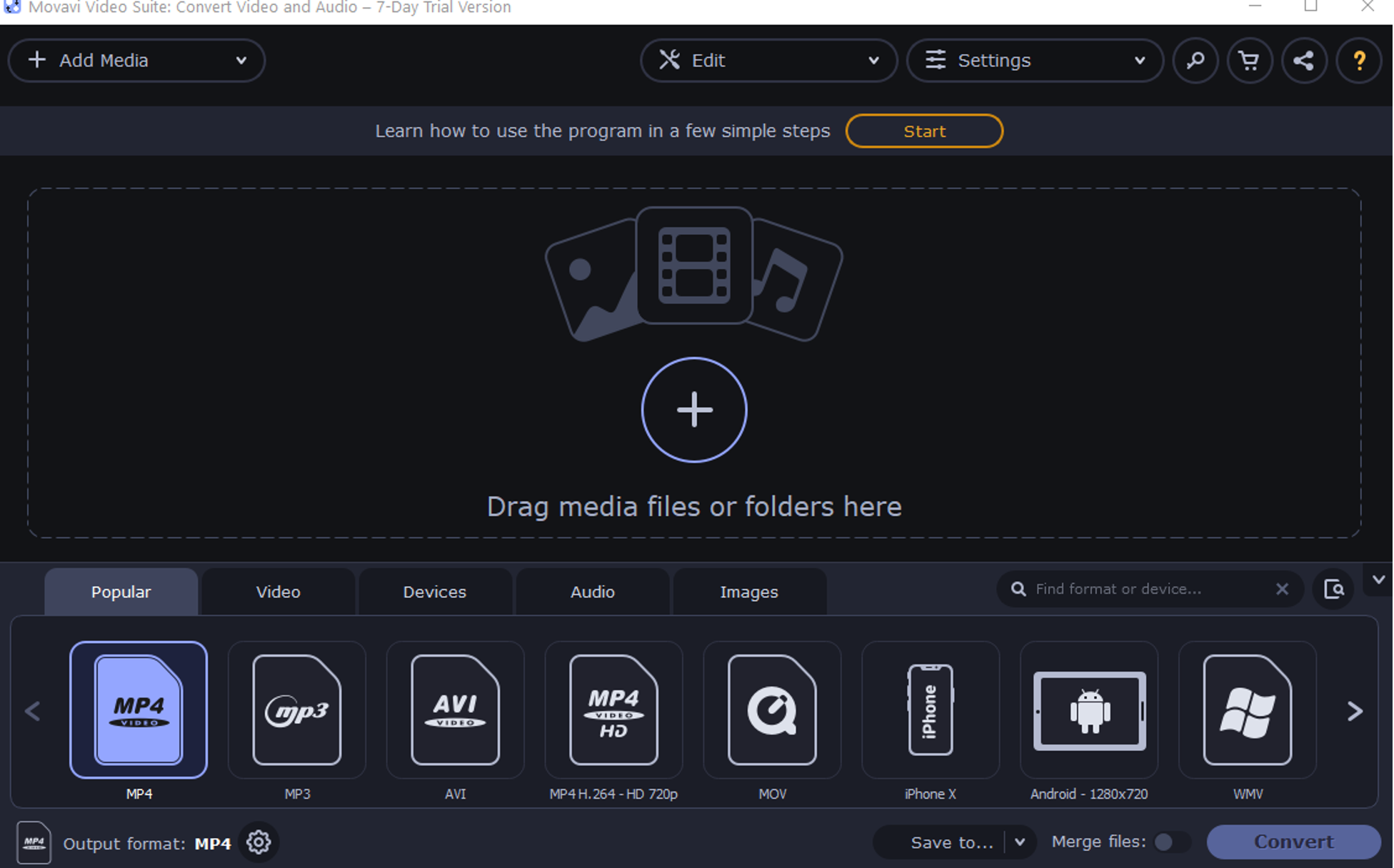Expand the Save to arrow options
The height and width of the screenshot is (868, 1394).
pos(1020,842)
